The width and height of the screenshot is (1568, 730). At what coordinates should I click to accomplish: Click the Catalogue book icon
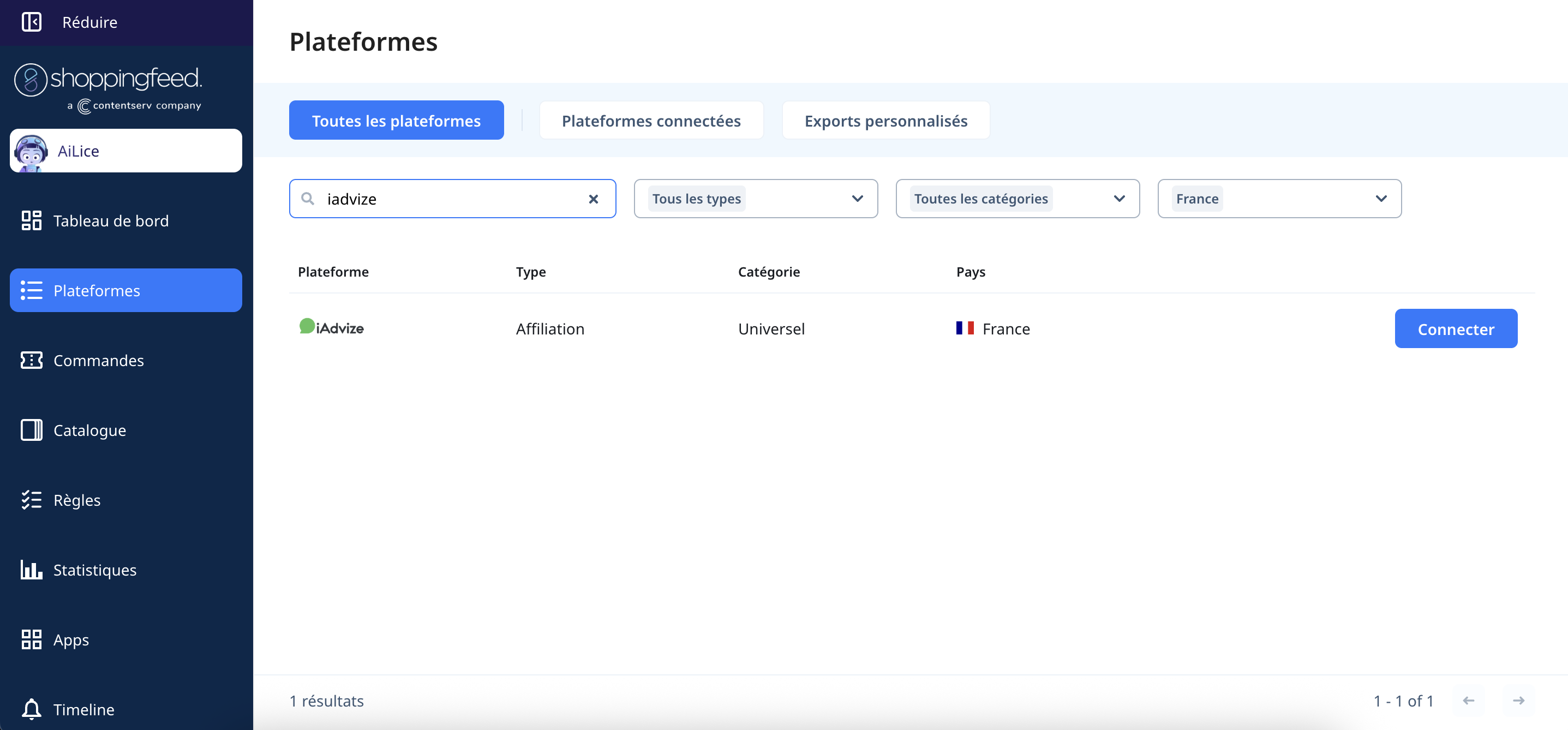click(x=31, y=430)
